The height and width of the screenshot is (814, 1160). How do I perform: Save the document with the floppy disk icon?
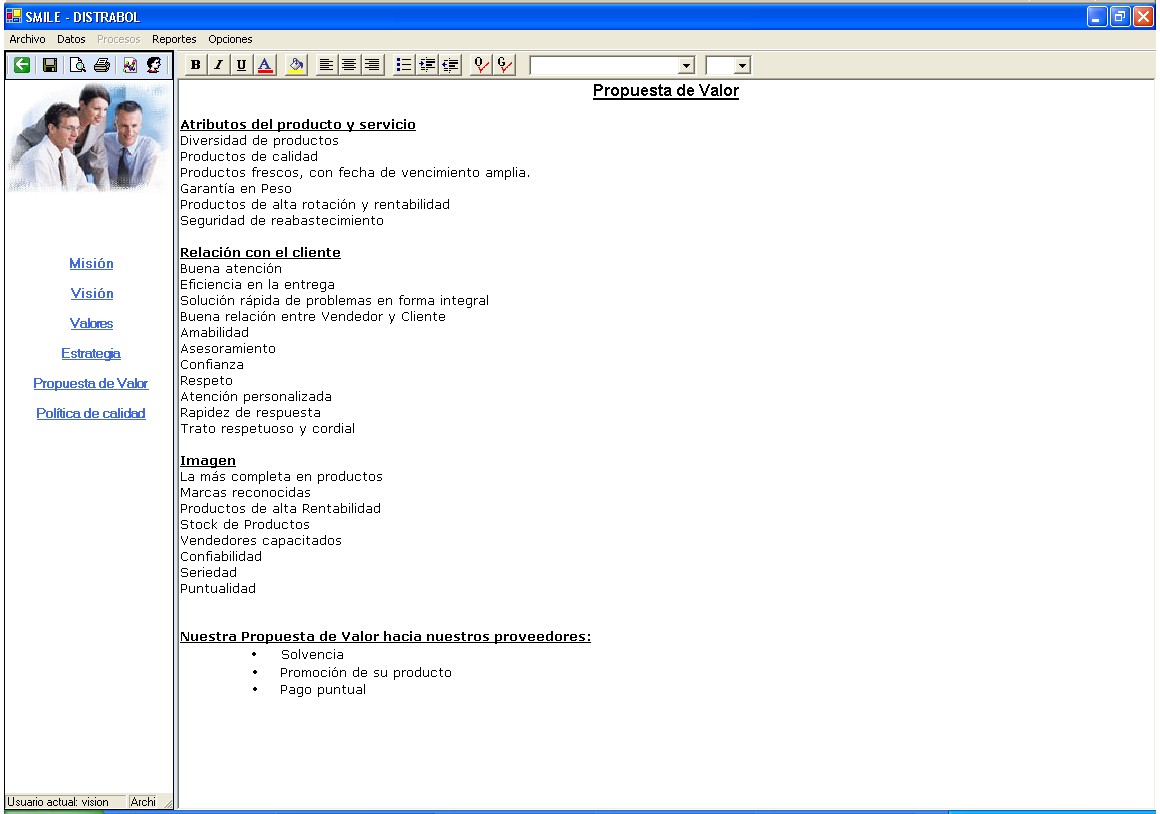(x=49, y=65)
